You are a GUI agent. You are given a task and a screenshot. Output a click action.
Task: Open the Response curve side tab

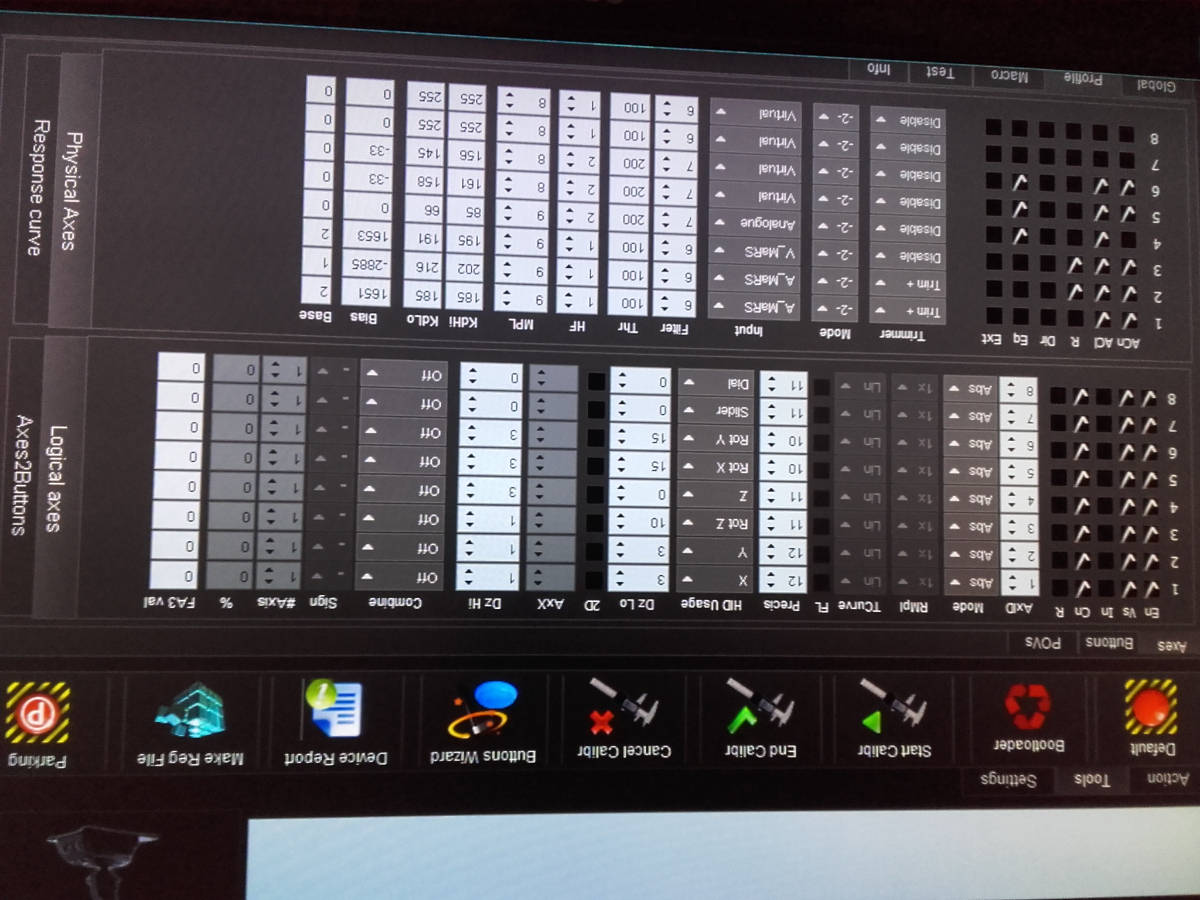coord(41,187)
